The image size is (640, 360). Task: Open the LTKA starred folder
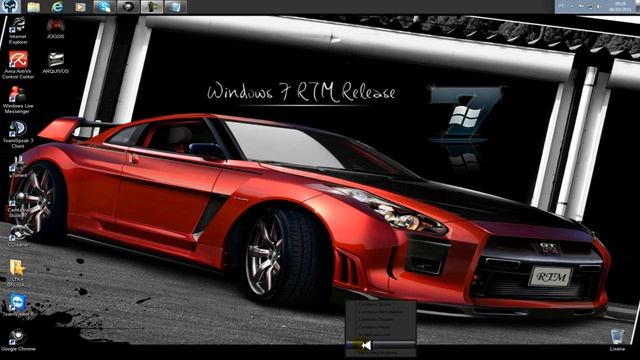[x=18, y=273]
